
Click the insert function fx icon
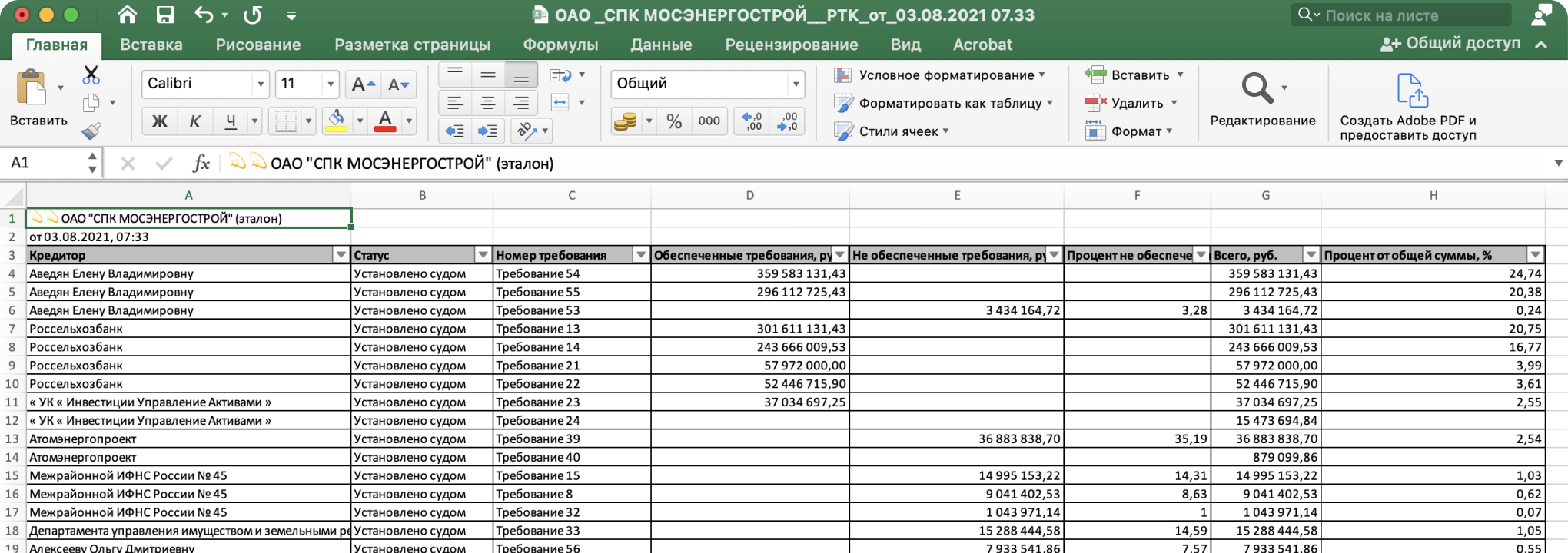click(201, 163)
